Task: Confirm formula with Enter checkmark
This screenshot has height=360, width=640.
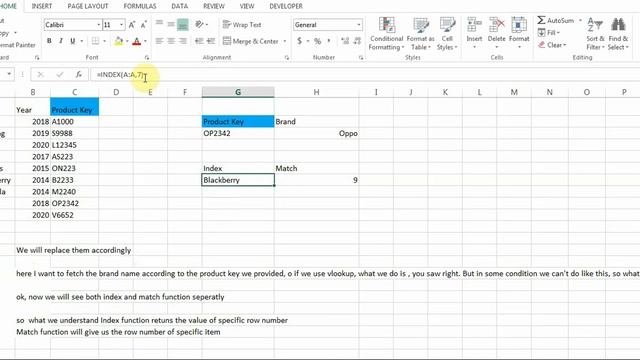Action: coord(60,75)
